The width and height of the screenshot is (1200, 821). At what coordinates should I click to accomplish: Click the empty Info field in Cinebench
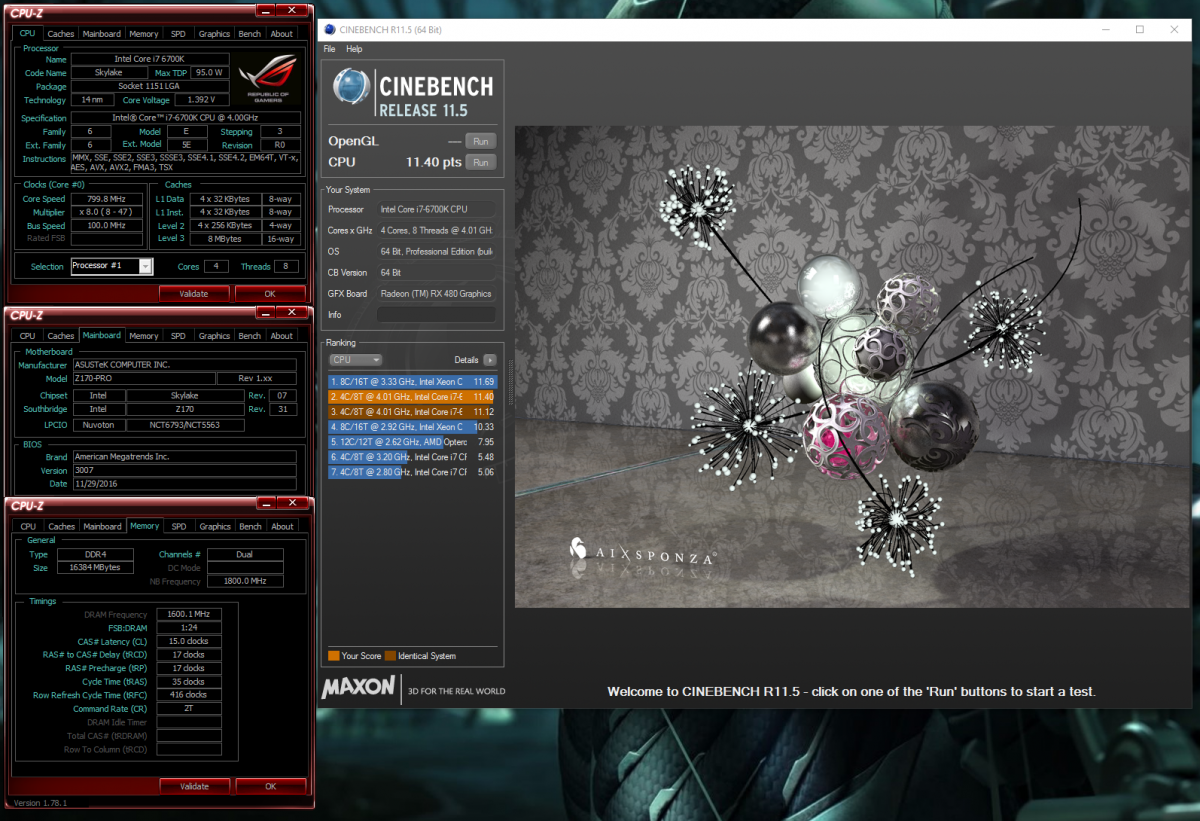click(x=436, y=315)
